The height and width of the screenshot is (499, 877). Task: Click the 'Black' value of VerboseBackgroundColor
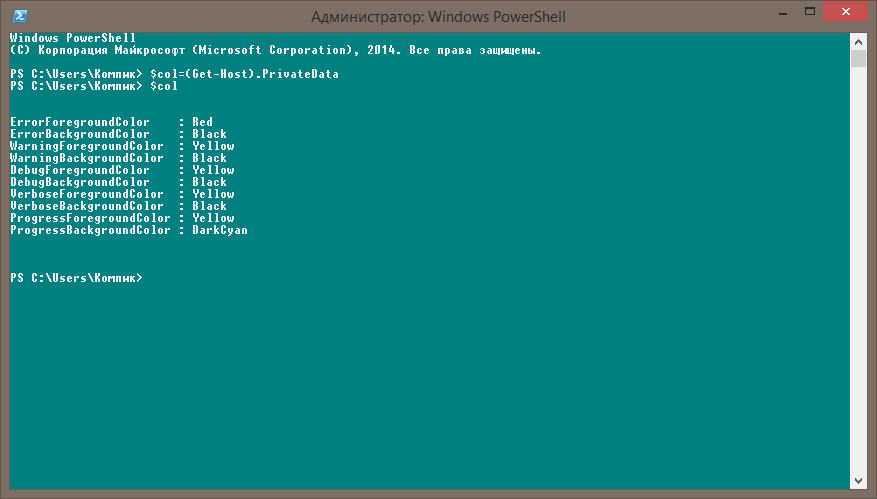click(209, 206)
